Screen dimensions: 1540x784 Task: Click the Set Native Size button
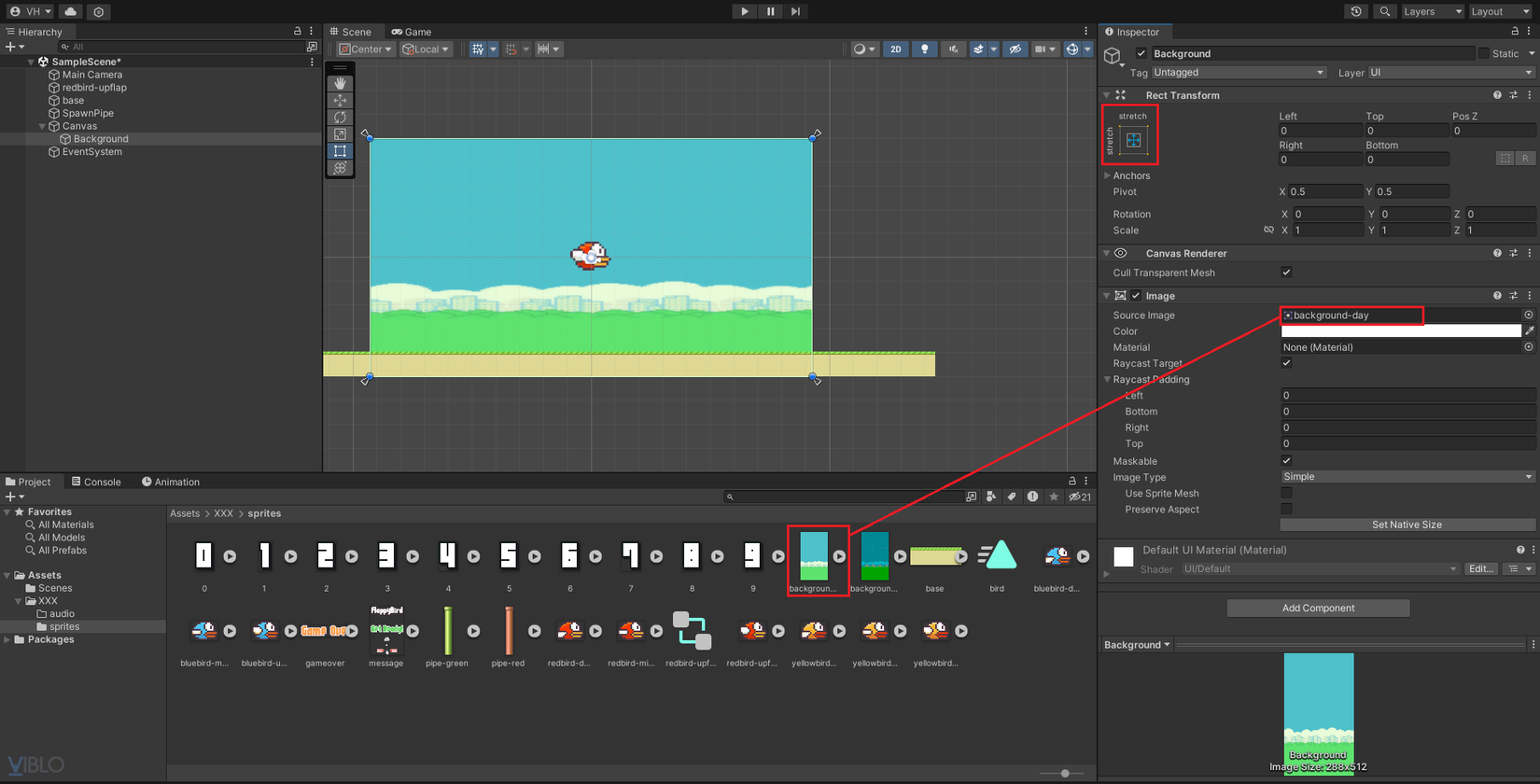pyautogui.click(x=1407, y=525)
